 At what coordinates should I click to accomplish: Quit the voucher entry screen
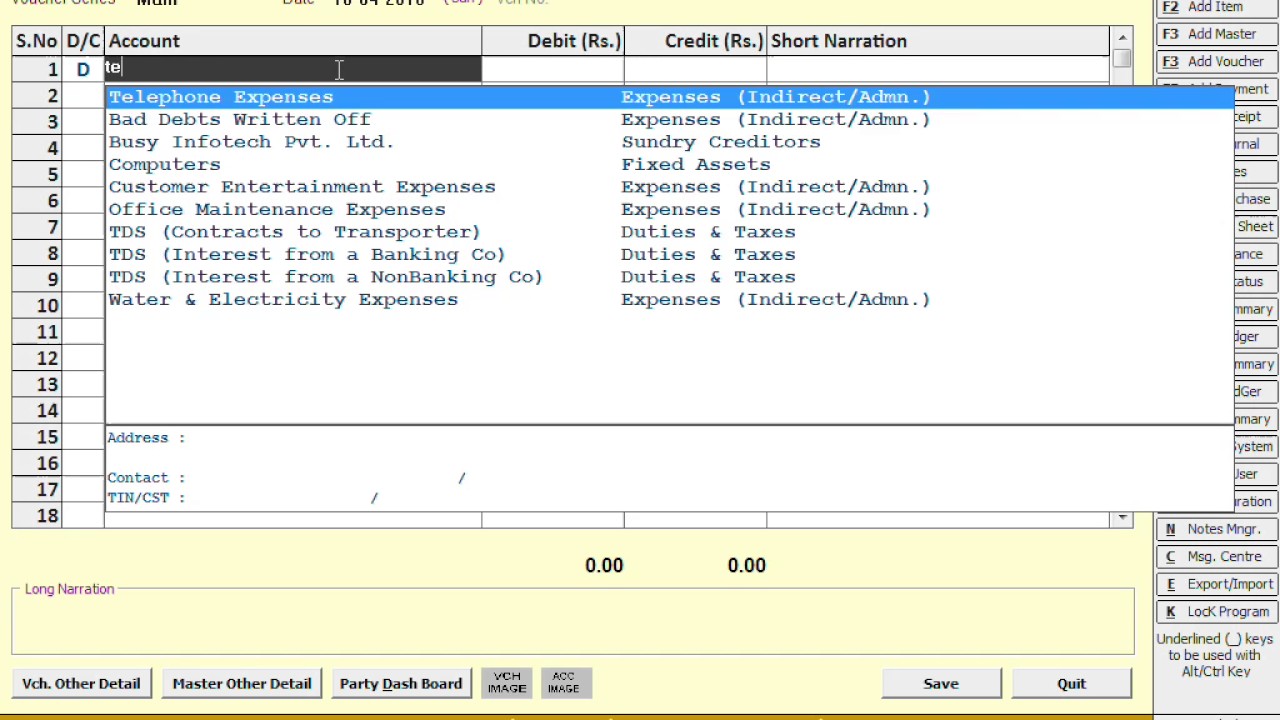pyautogui.click(x=1071, y=683)
